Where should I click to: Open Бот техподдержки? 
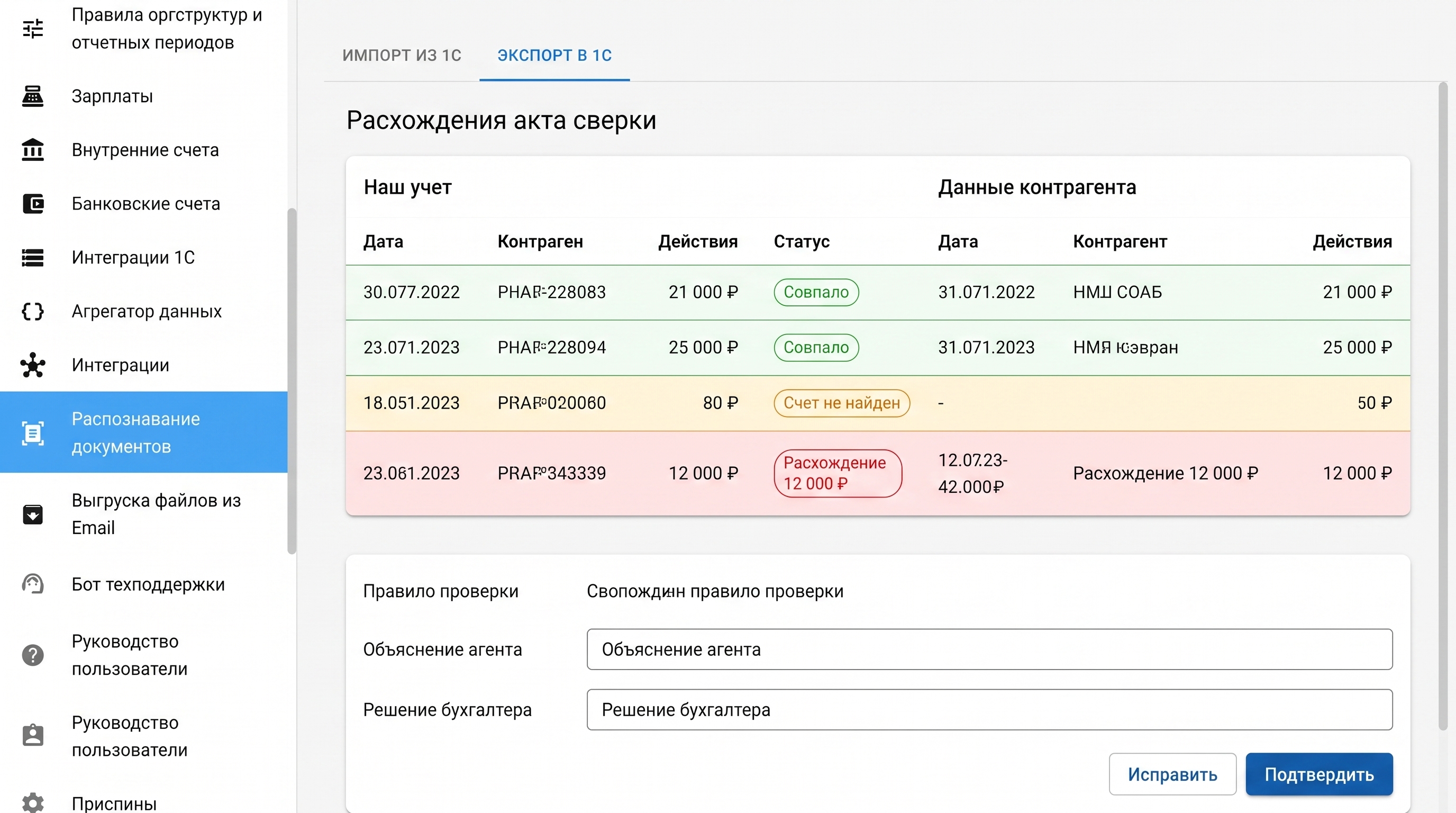click(x=143, y=584)
